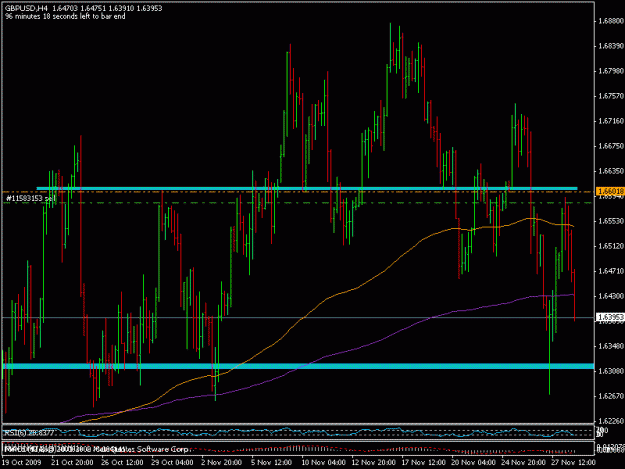The width and height of the screenshot is (625, 469).
Task: Click the '24 Nov 20:00' time label
Action: (x=523, y=463)
